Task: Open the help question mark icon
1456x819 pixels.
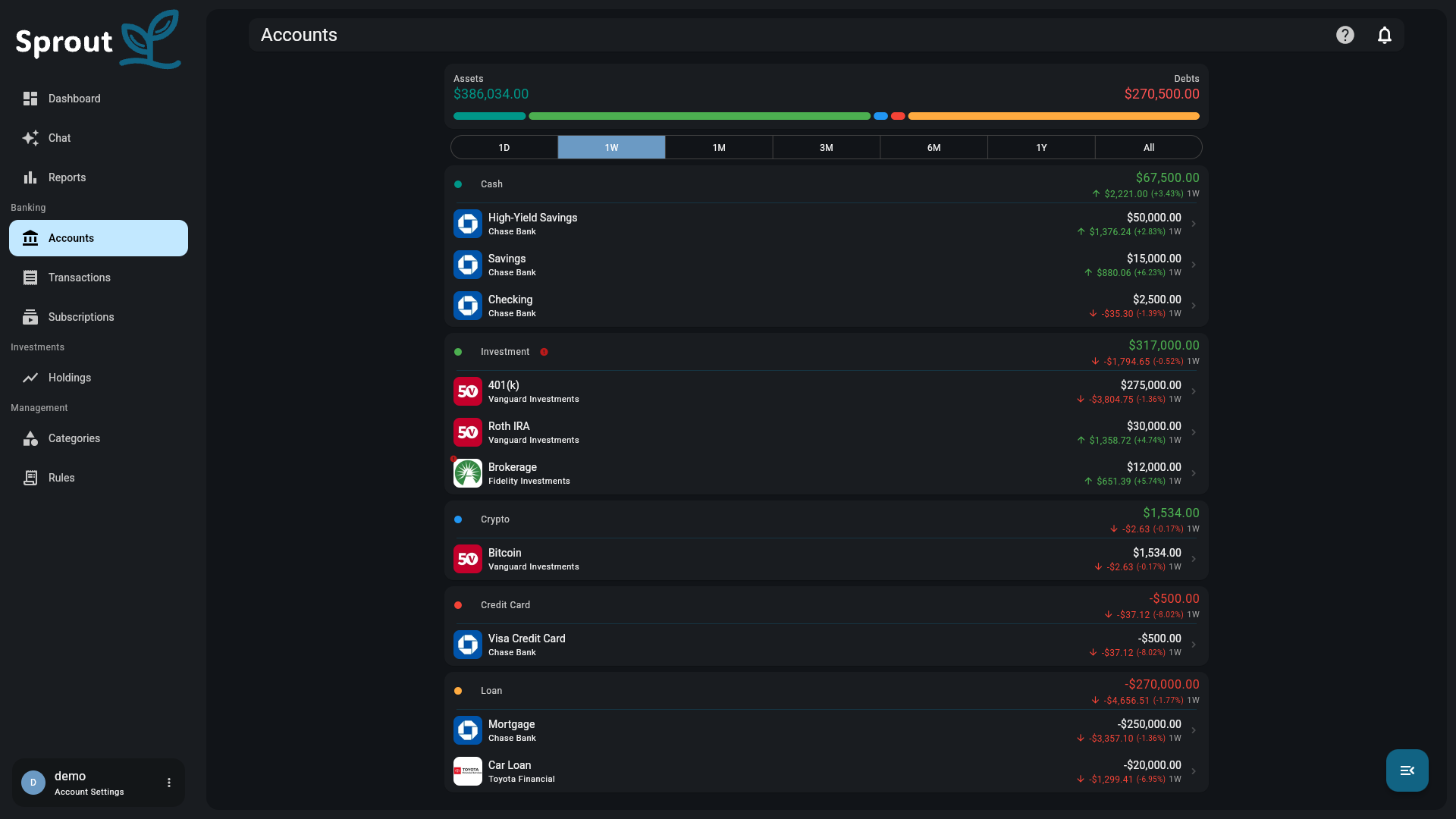Action: (x=1345, y=35)
